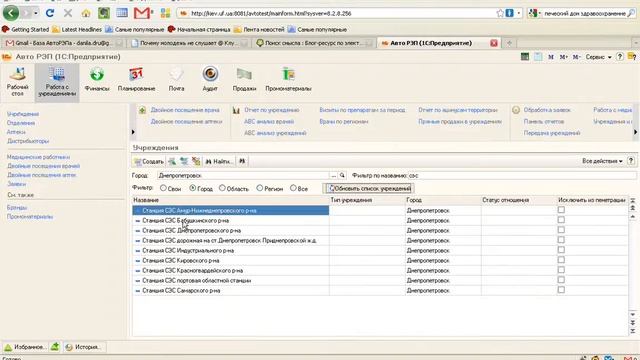Image resolution: width=640 pixels, height=360 pixels.
Task: Open Getting Started bookmark
Action: click(x=25, y=29)
